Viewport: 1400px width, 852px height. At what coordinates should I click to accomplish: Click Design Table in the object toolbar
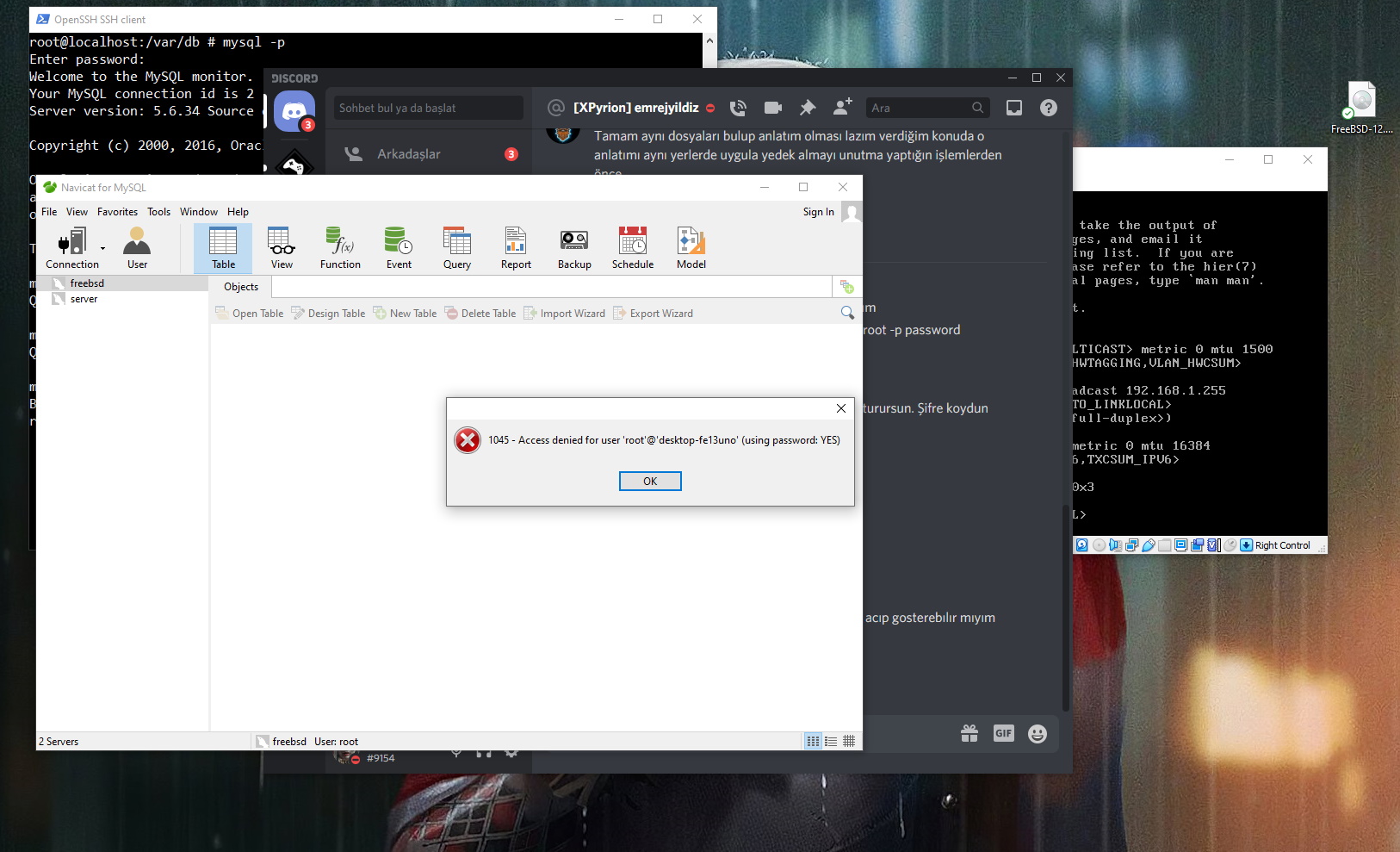tap(328, 314)
